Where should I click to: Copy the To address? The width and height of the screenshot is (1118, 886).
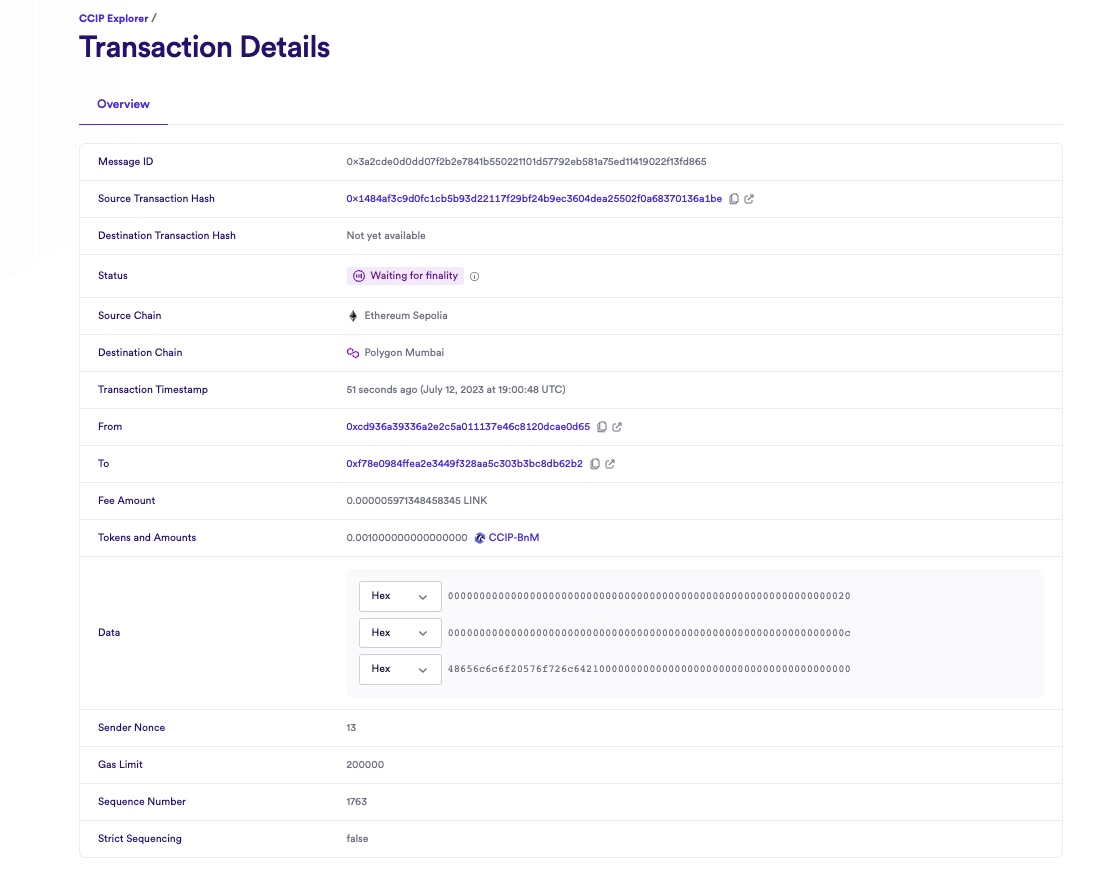tap(595, 464)
